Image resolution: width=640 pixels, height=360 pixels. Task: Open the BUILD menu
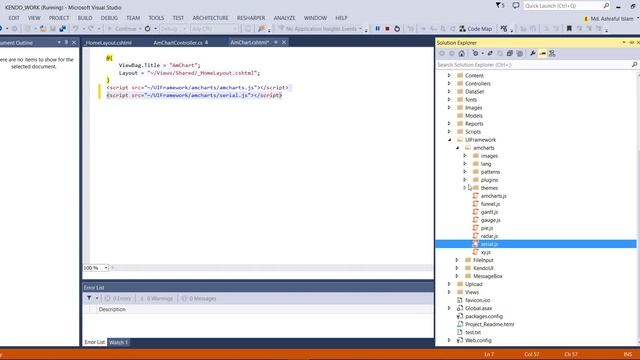[85, 18]
